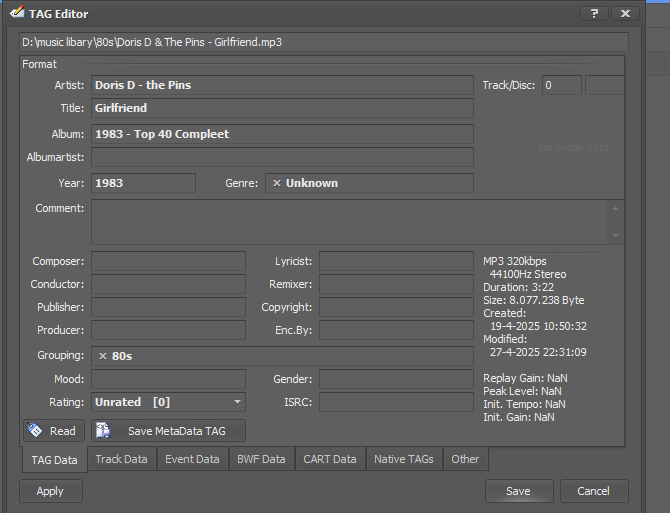The height and width of the screenshot is (513, 670).
Task: Click the TAG Editor app icon in title bar
Action: coord(16,14)
